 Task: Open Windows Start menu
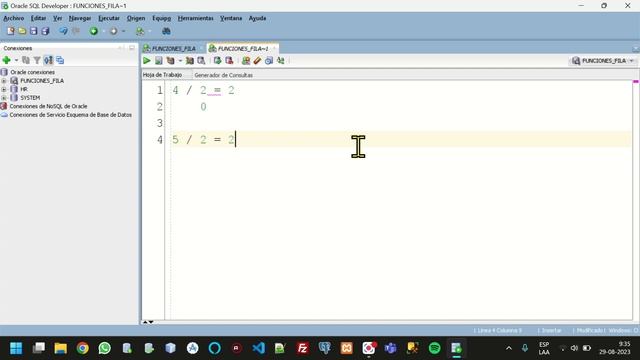[16, 348]
